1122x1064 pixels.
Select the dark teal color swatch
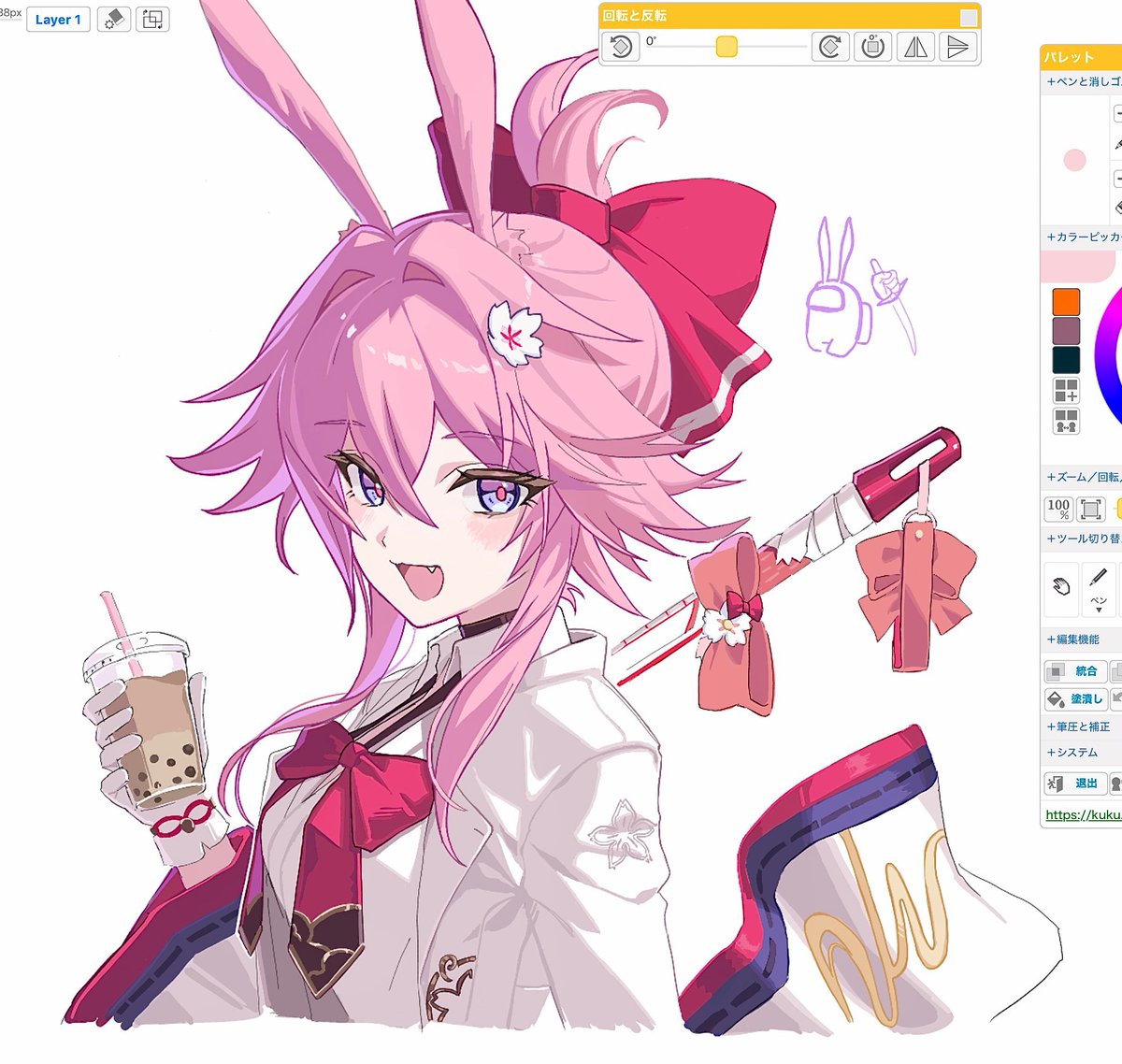(1066, 360)
